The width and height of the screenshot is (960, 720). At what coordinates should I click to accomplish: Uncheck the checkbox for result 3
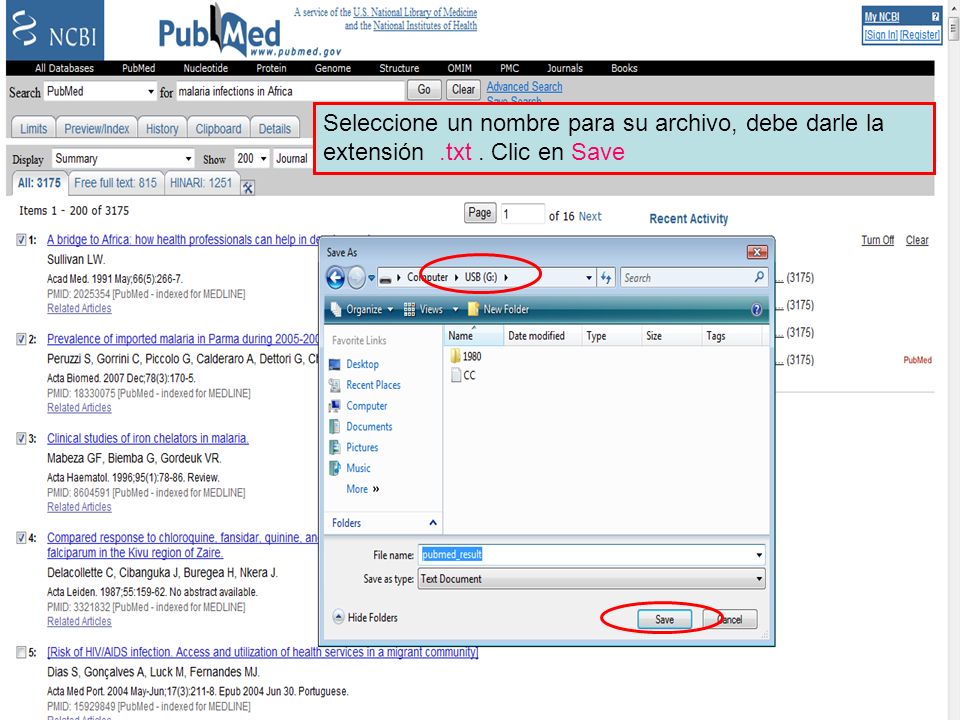[x=21, y=438]
